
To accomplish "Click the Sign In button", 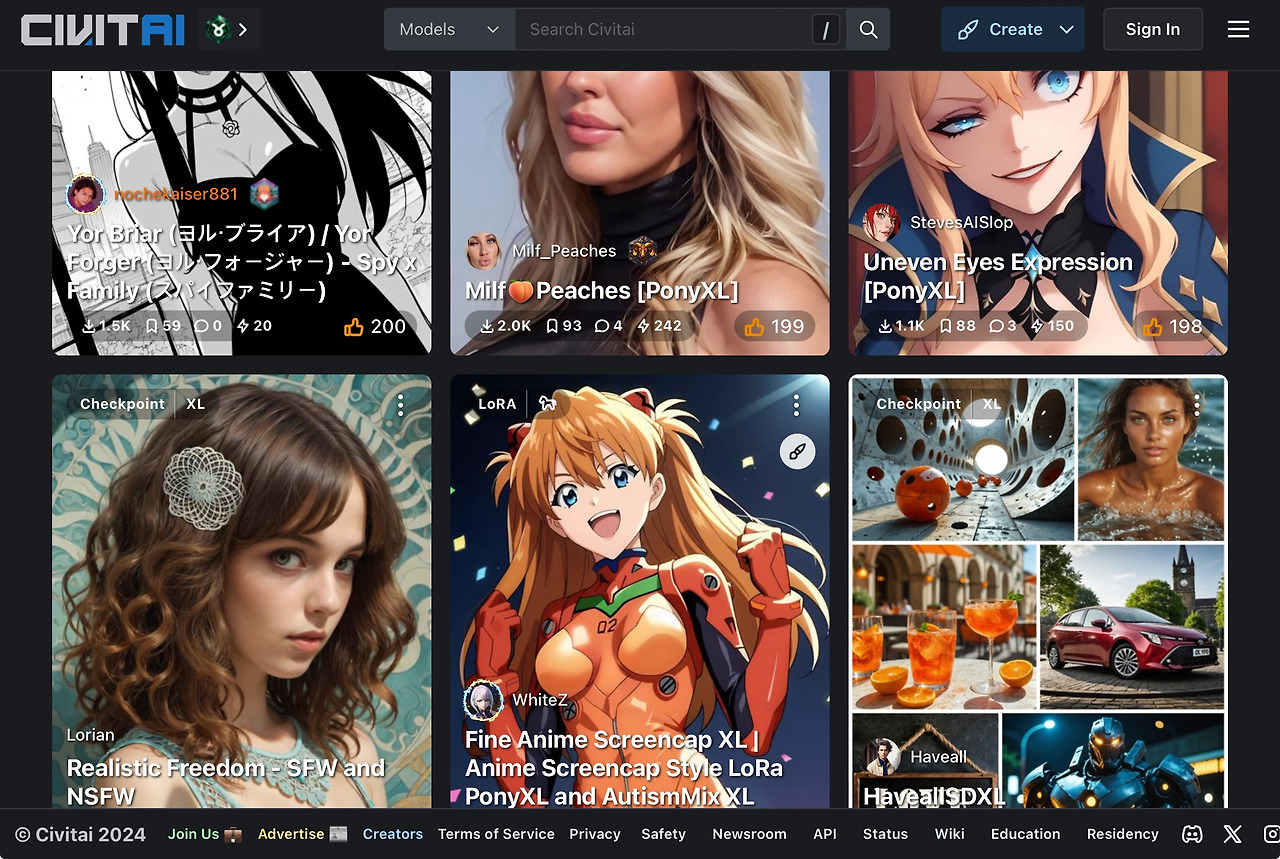I will pyautogui.click(x=1153, y=30).
